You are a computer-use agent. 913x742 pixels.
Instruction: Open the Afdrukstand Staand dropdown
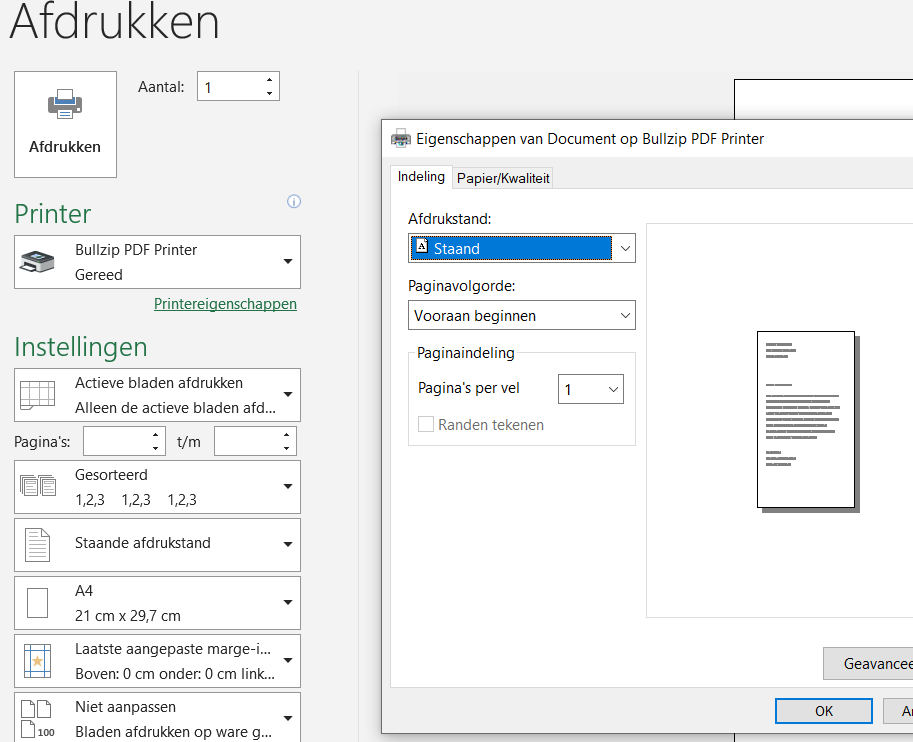(x=625, y=248)
